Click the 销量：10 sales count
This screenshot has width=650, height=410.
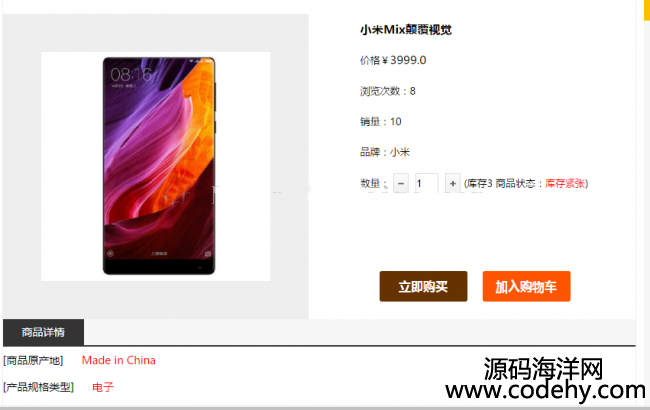point(381,121)
